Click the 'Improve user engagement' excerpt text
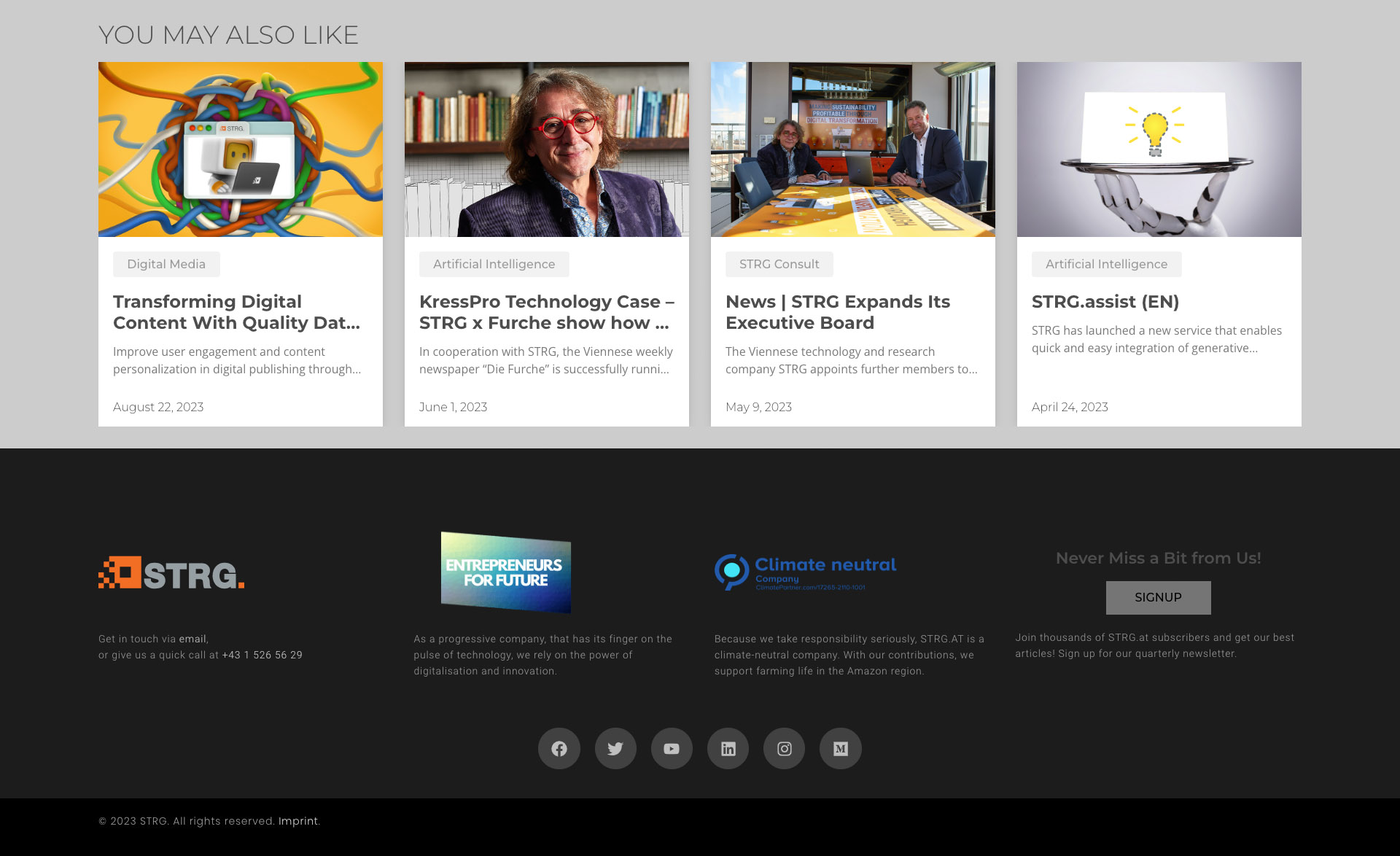The image size is (1400, 856). pos(237,360)
